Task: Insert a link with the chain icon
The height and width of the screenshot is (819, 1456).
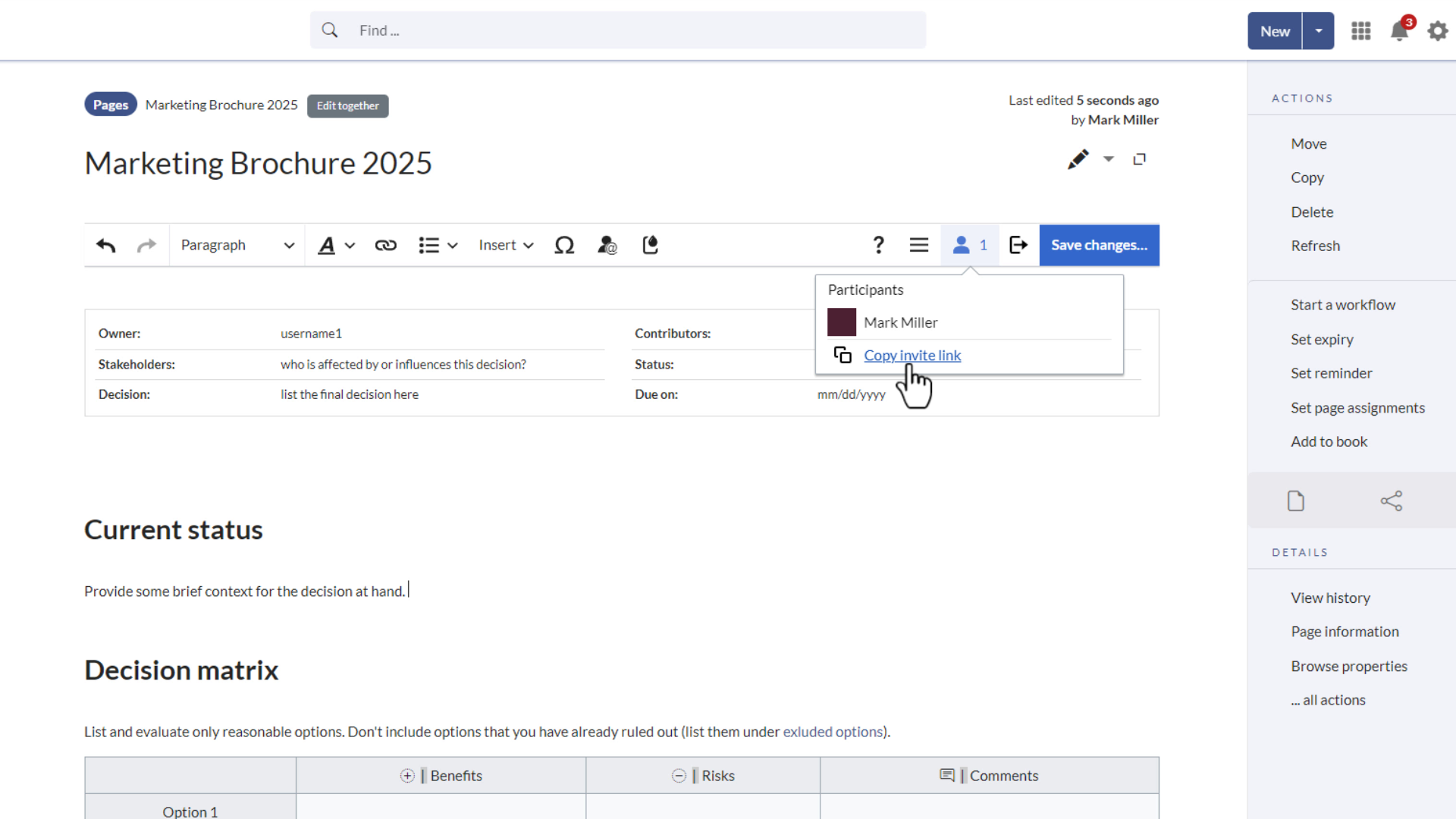Action: click(x=385, y=245)
